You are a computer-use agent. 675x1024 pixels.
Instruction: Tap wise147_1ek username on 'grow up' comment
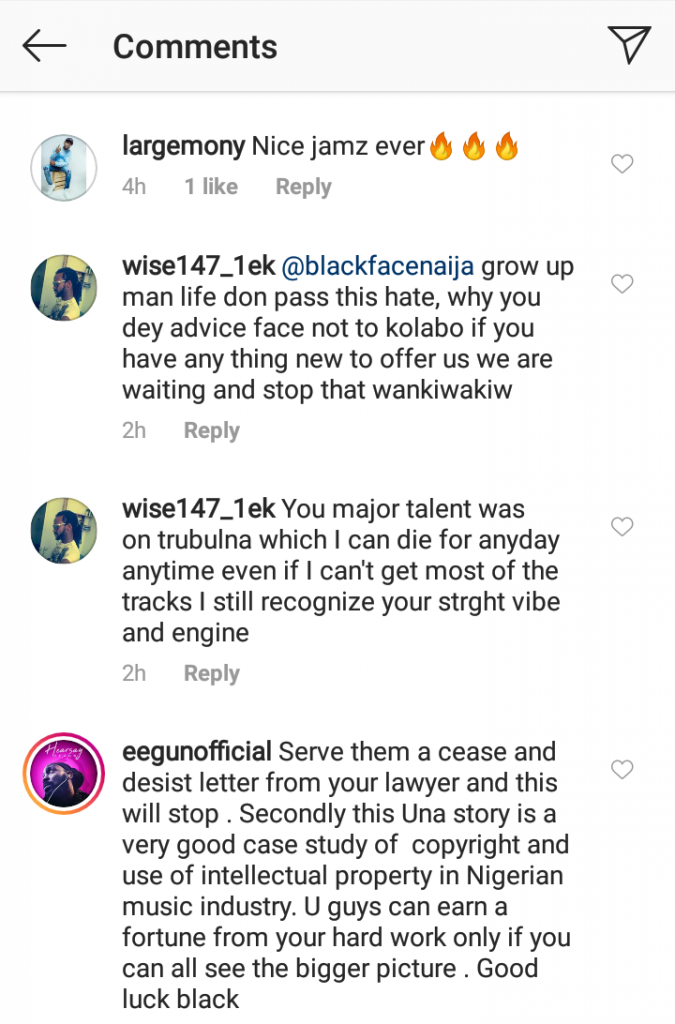point(198,268)
